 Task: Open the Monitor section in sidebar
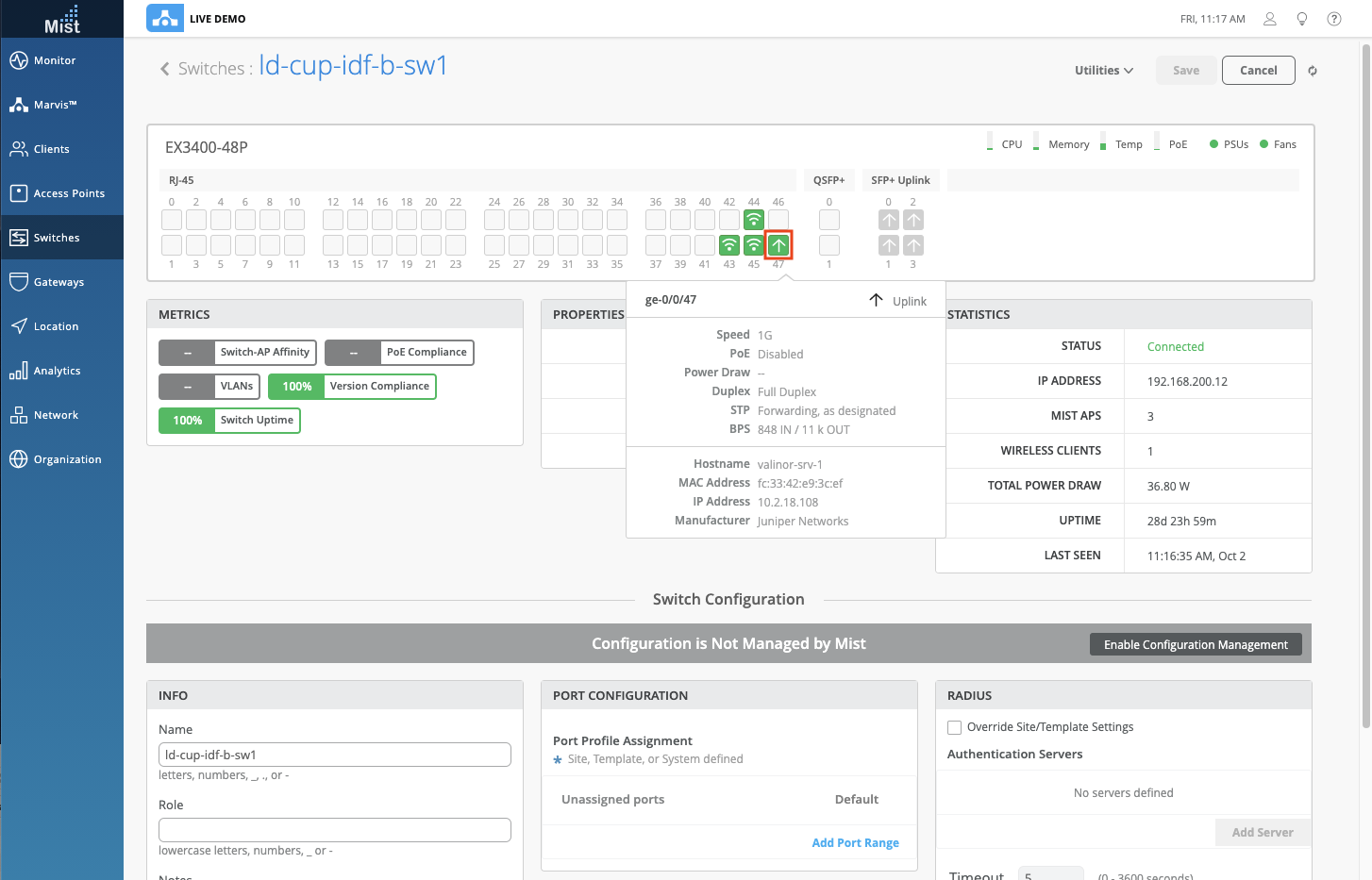pyautogui.click(x=61, y=60)
